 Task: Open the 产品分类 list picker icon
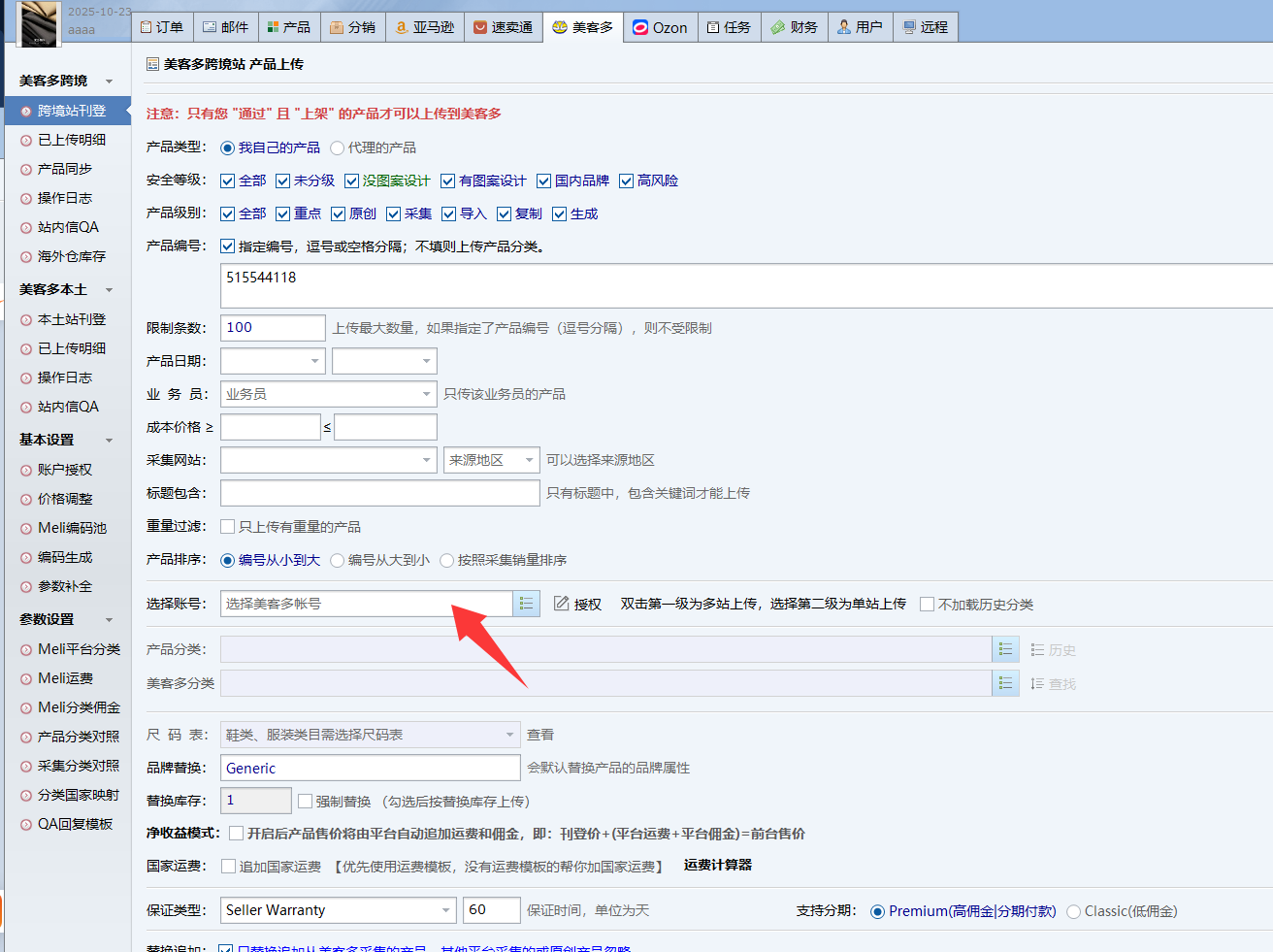point(1005,649)
